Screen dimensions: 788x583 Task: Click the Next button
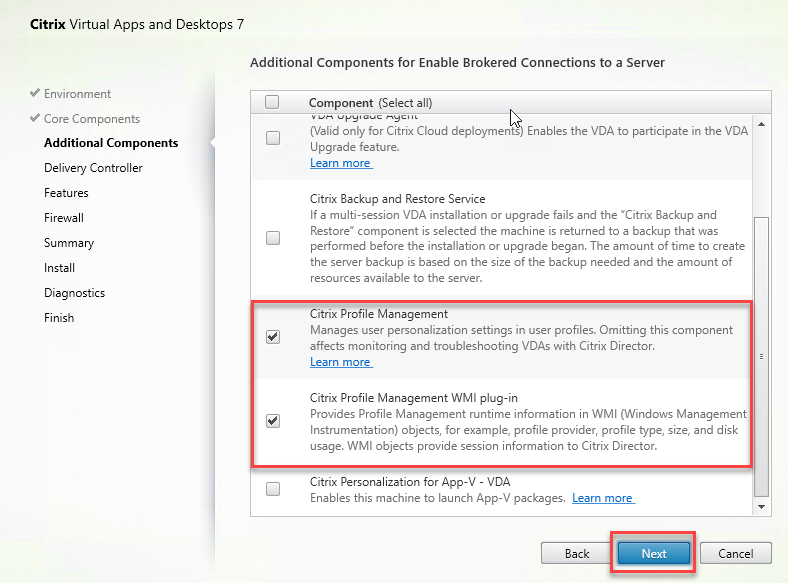(x=654, y=553)
